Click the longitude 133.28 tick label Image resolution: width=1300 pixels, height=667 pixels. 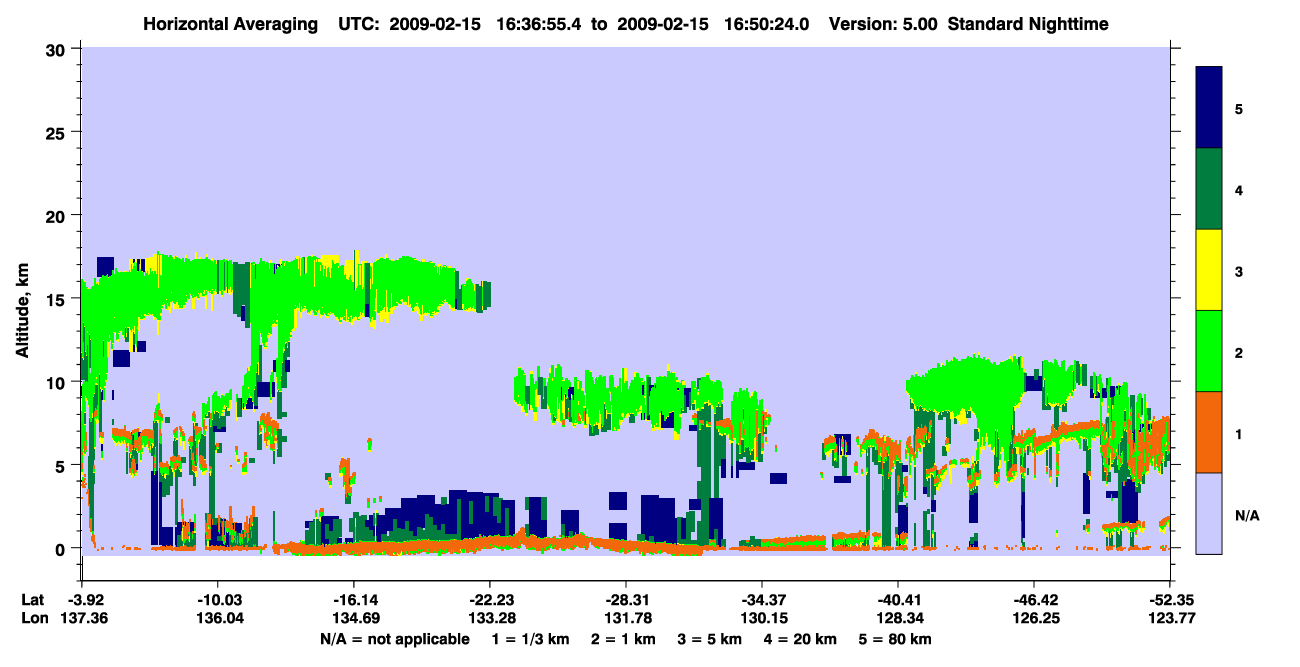[x=490, y=618]
